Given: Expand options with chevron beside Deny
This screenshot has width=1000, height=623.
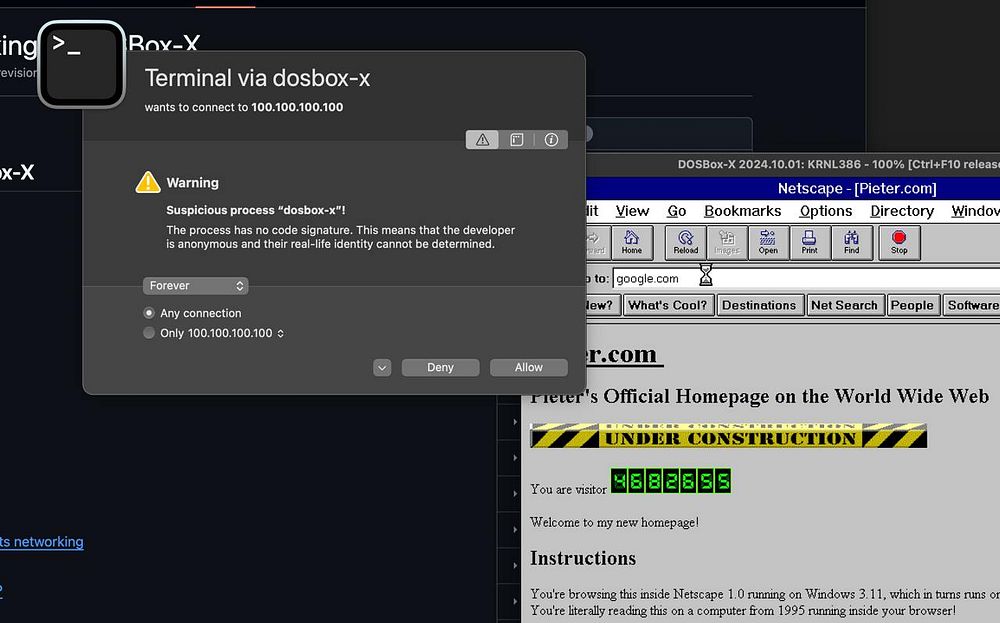Looking at the screenshot, I should point(382,367).
